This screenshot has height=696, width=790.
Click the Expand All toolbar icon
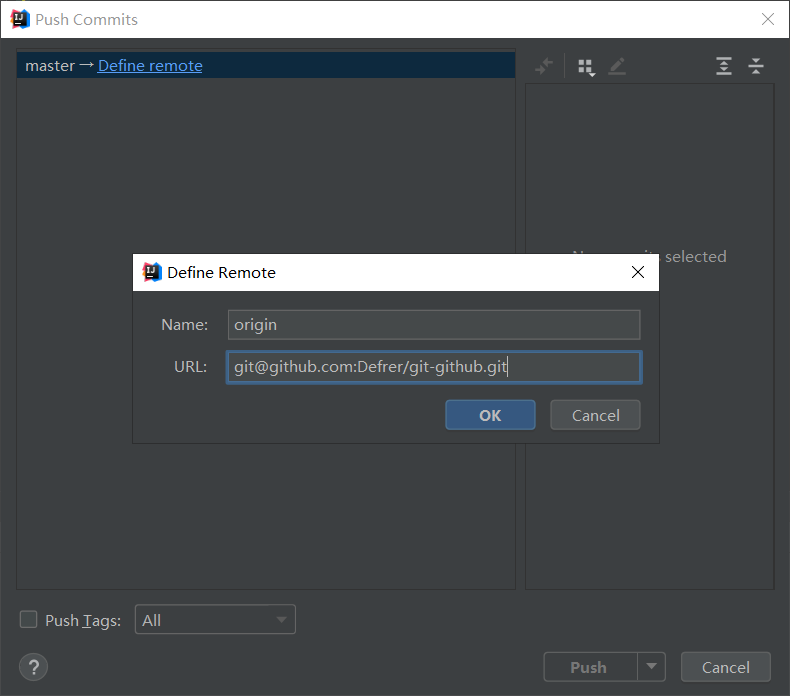coord(724,67)
